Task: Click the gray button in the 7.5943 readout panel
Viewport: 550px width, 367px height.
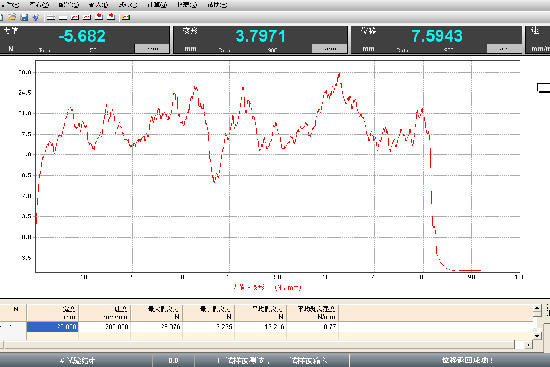Action: point(504,49)
